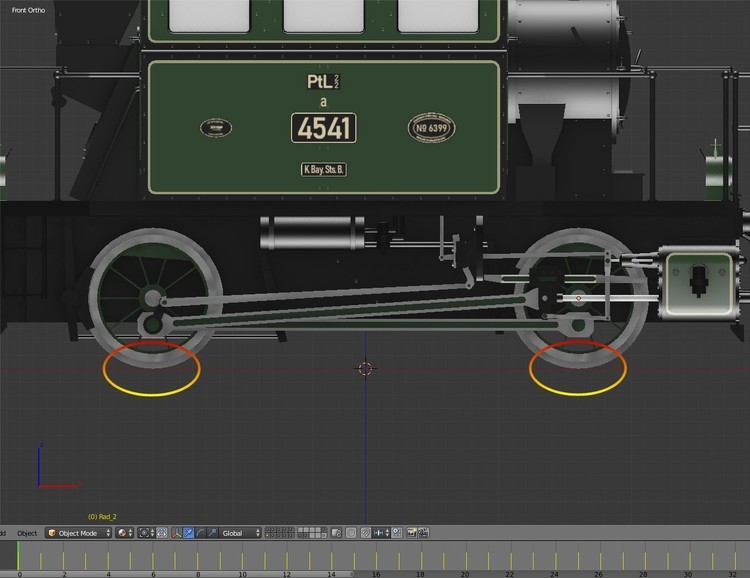750x578 pixels.
Task: Click the 4541 number plate on locomotive
Action: (x=324, y=128)
